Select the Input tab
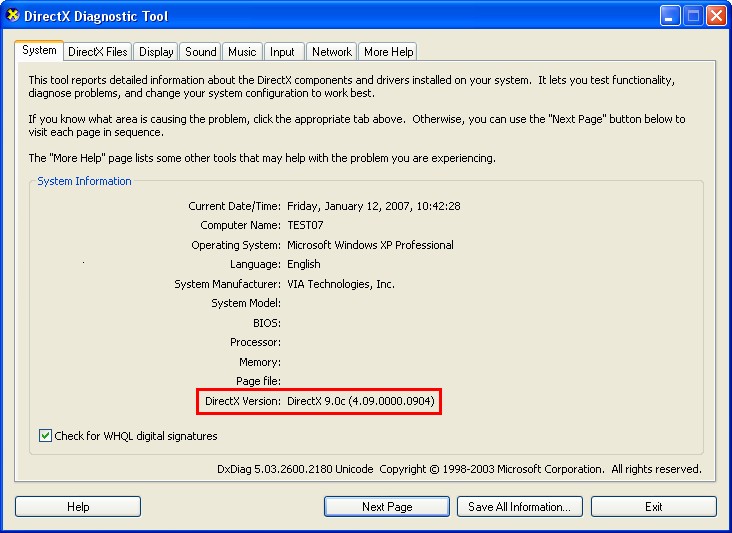This screenshot has width=732, height=533. (282, 52)
